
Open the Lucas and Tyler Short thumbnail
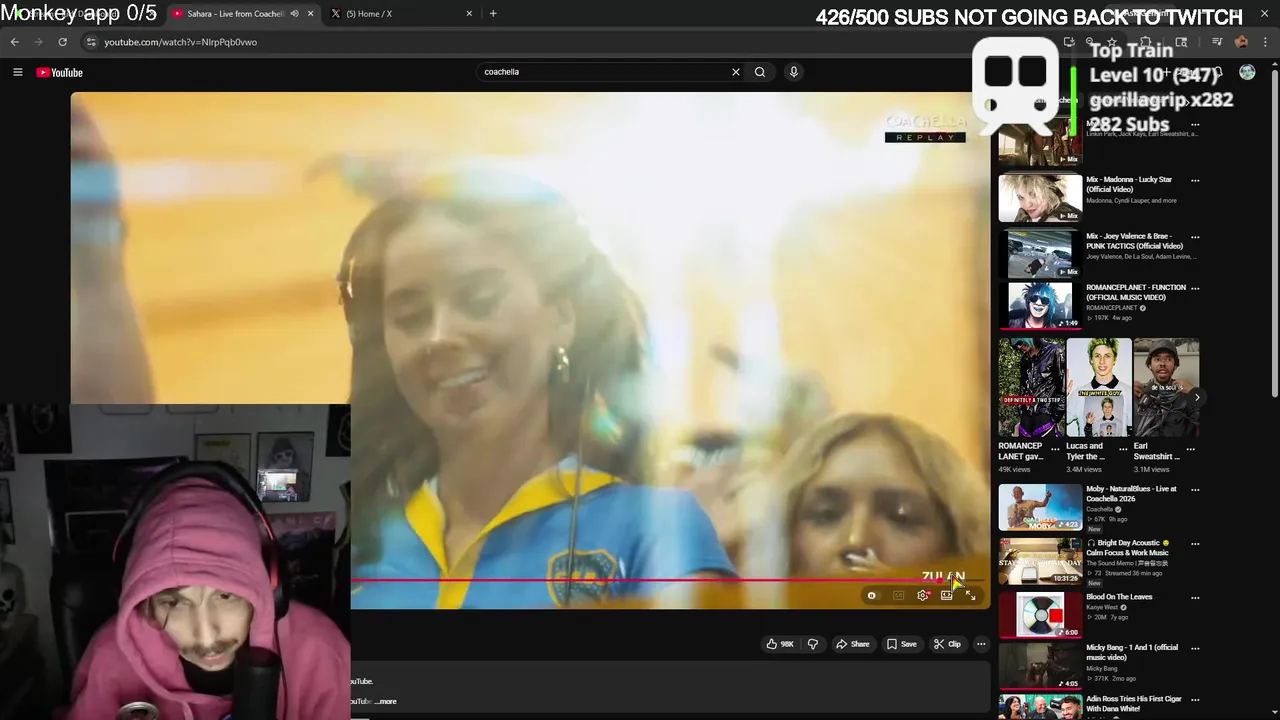[1099, 387]
